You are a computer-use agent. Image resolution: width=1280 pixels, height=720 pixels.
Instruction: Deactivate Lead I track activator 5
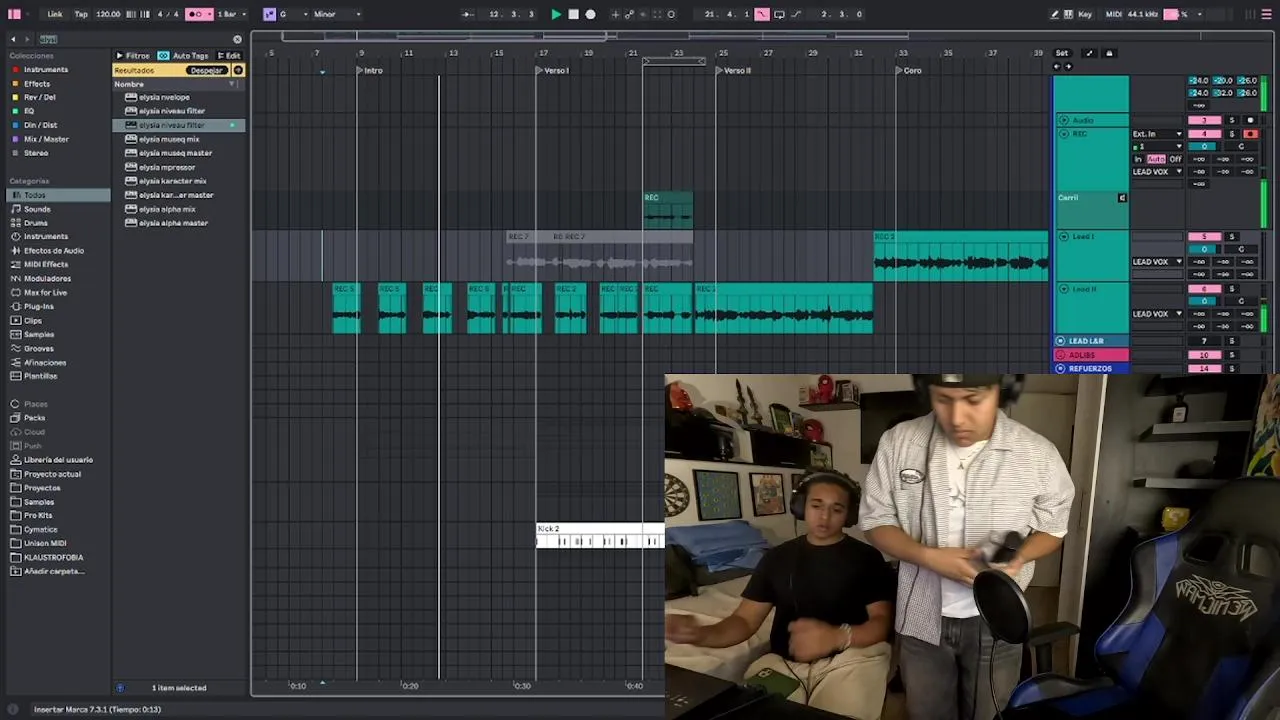coord(1205,237)
